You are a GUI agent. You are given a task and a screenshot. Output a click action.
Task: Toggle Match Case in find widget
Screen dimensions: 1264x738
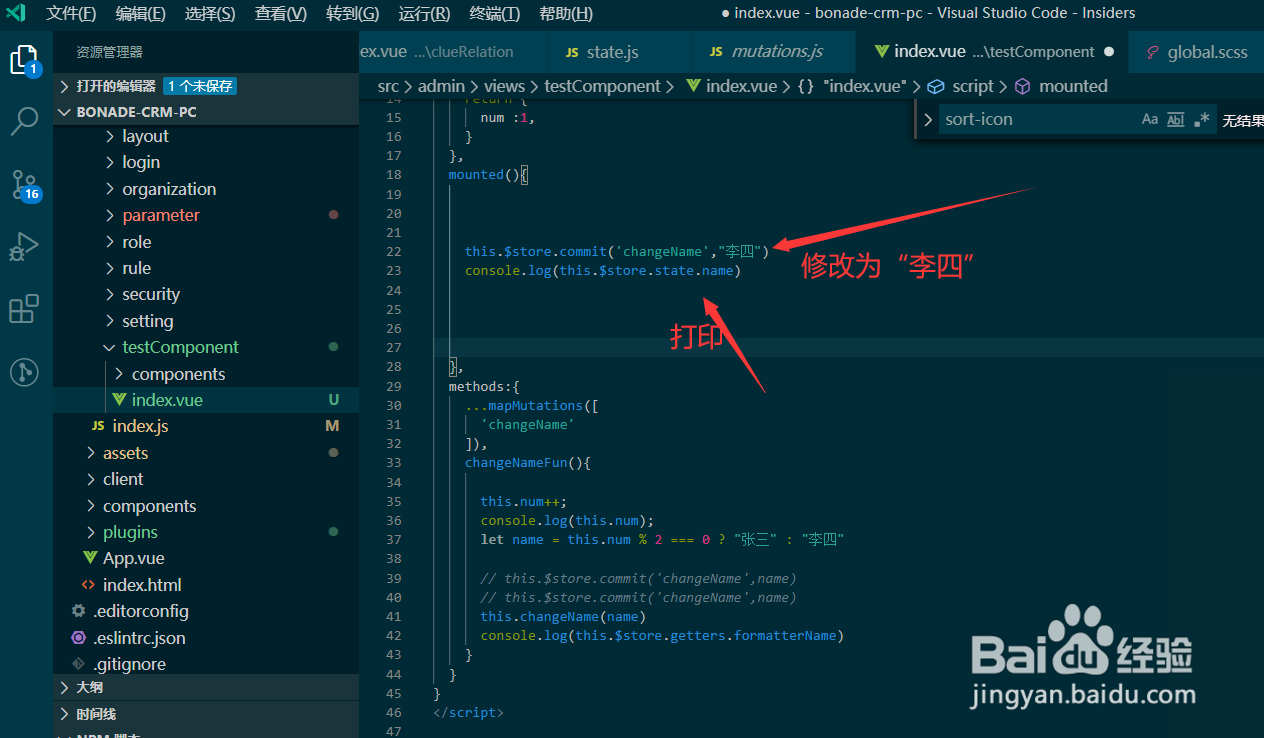[x=1150, y=119]
